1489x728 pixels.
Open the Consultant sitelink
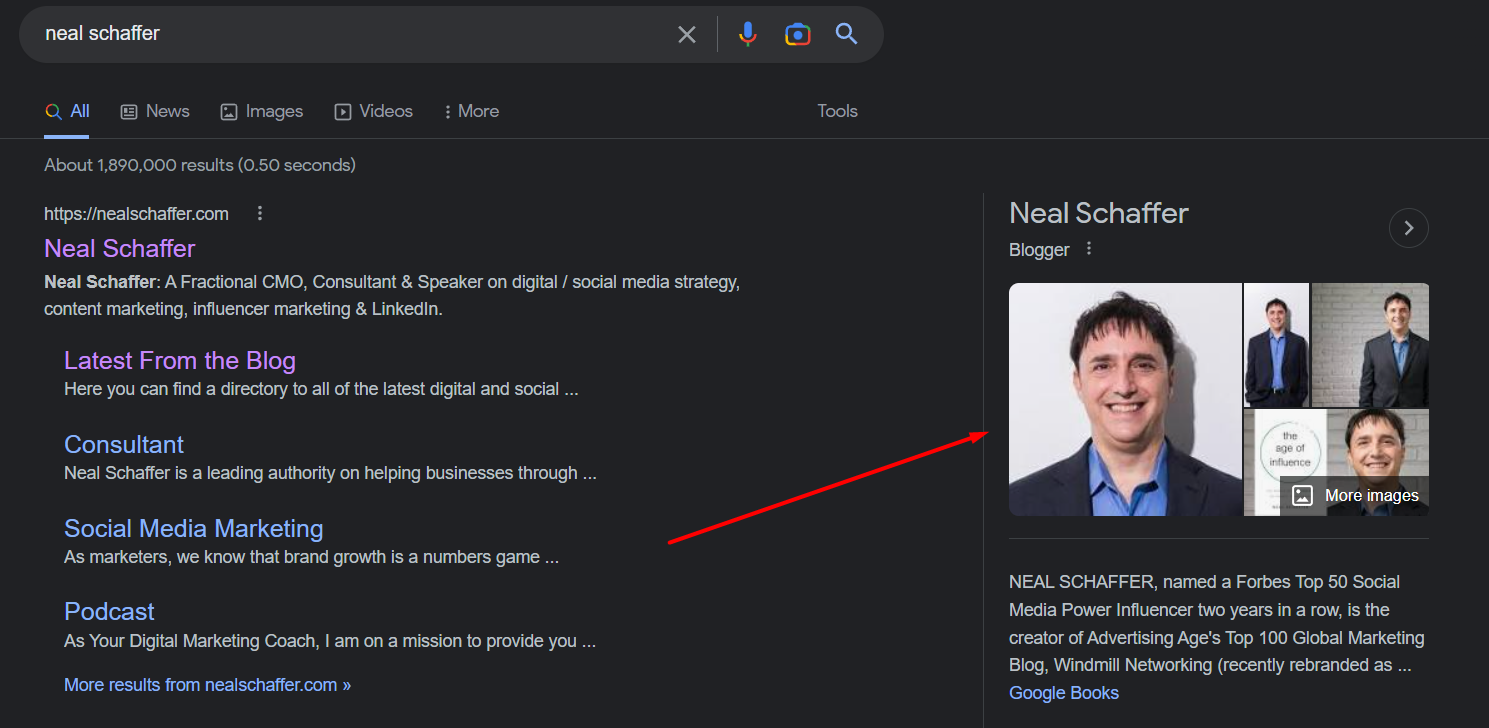[124, 444]
